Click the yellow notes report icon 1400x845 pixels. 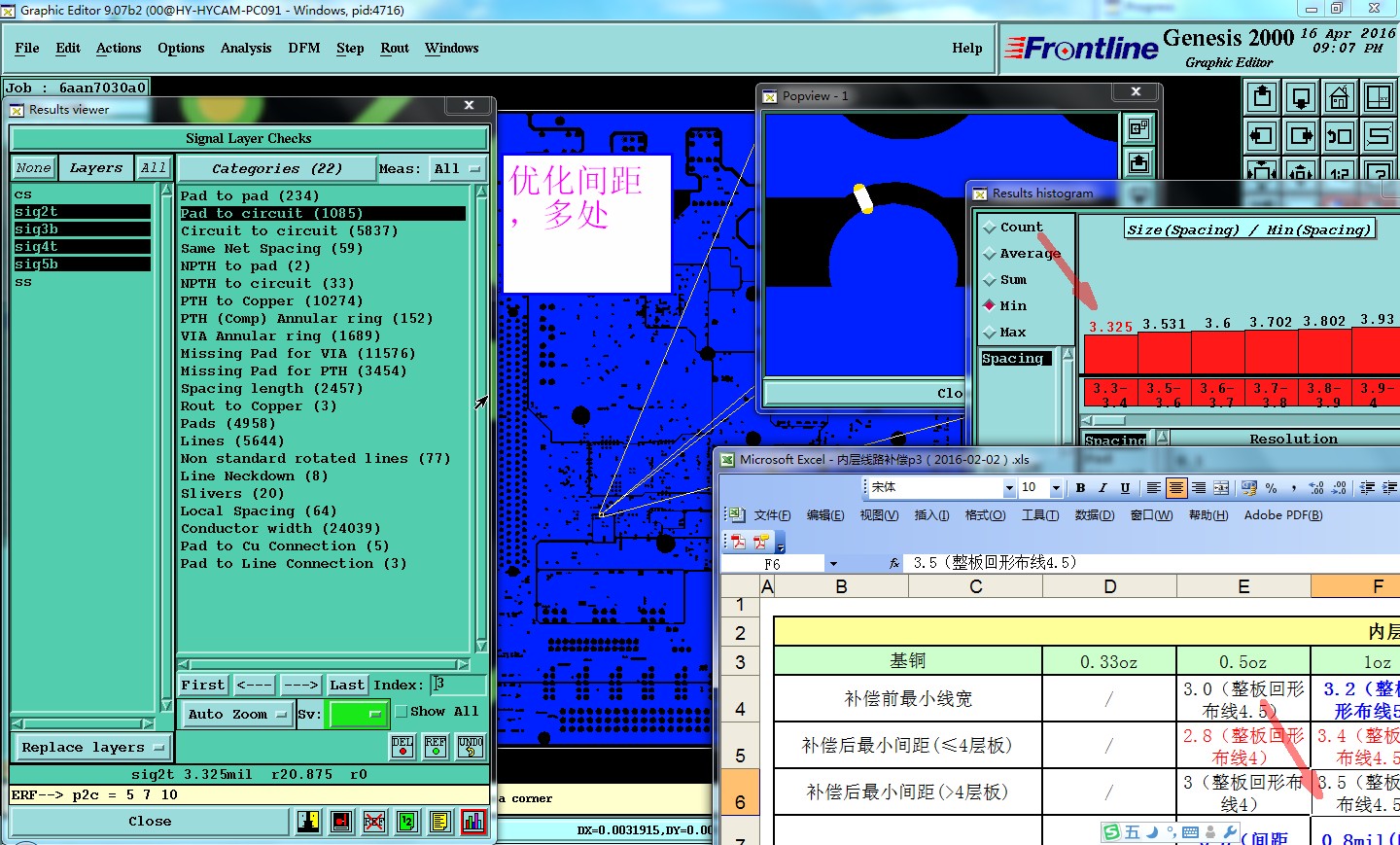(x=440, y=822)
